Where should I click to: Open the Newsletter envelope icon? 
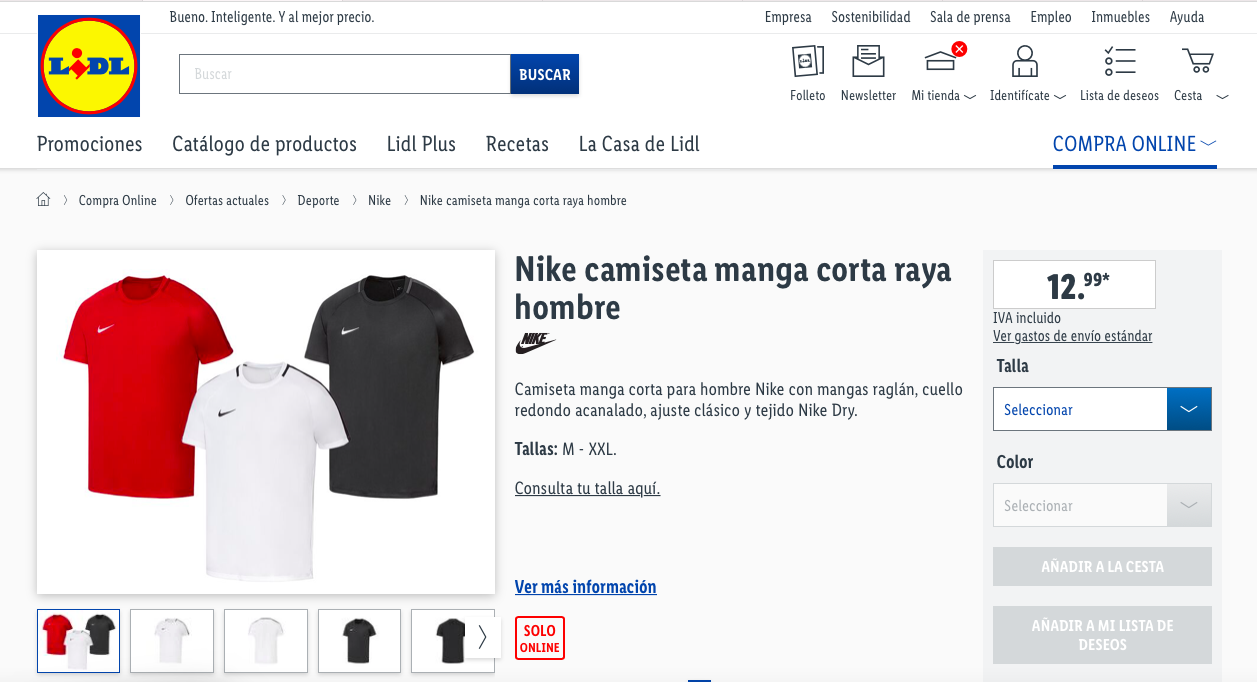click(868, 62)
